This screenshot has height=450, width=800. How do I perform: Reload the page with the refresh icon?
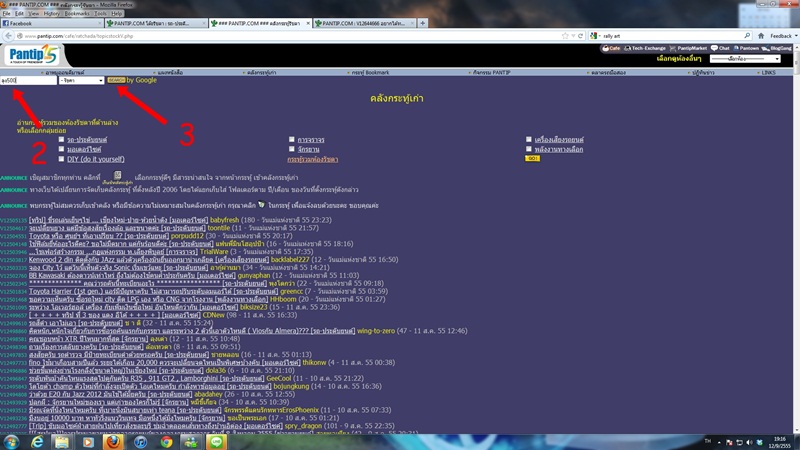click(580, 36)
